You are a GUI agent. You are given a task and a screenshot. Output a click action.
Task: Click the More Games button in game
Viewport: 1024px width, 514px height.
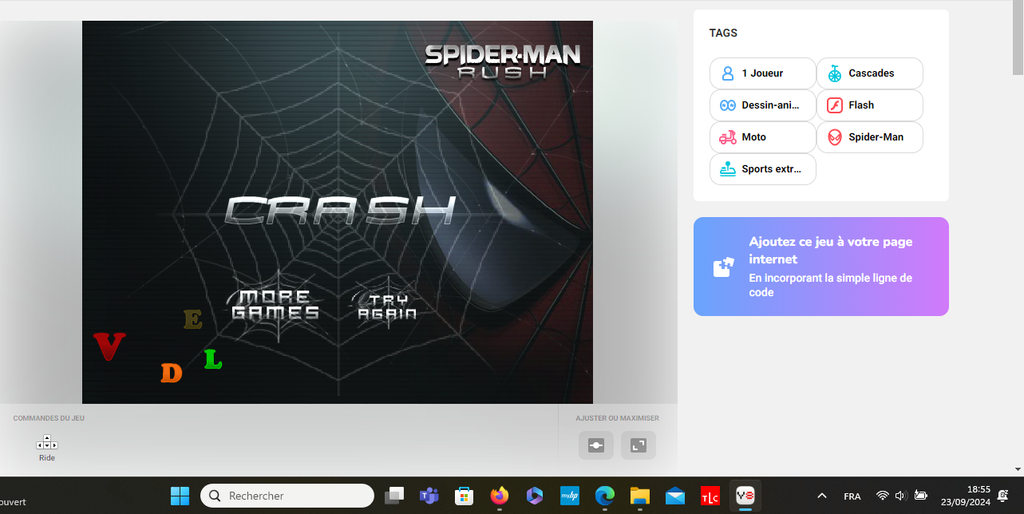coord(275,305)
